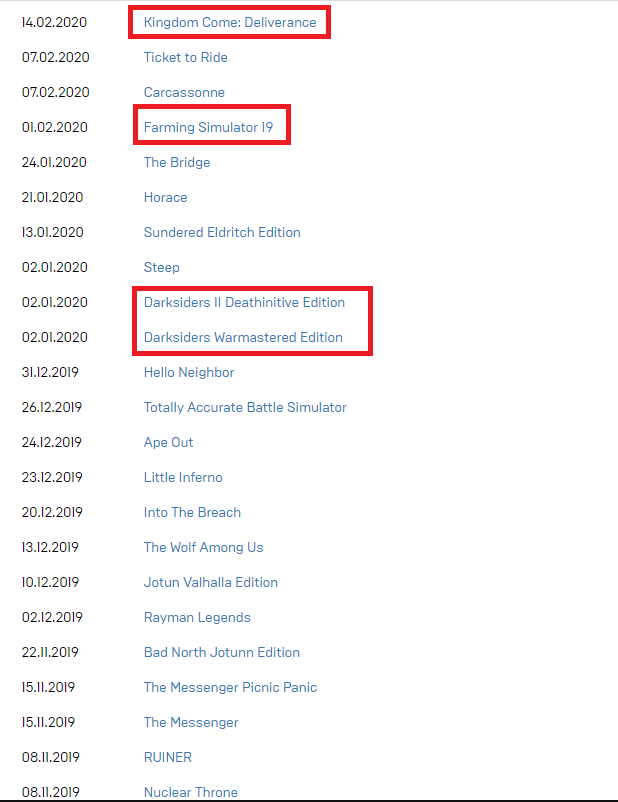Click the Ticket to Ride link
Image resolution: width=618 pixels, height=802 pixels.
tap(185, 57)
